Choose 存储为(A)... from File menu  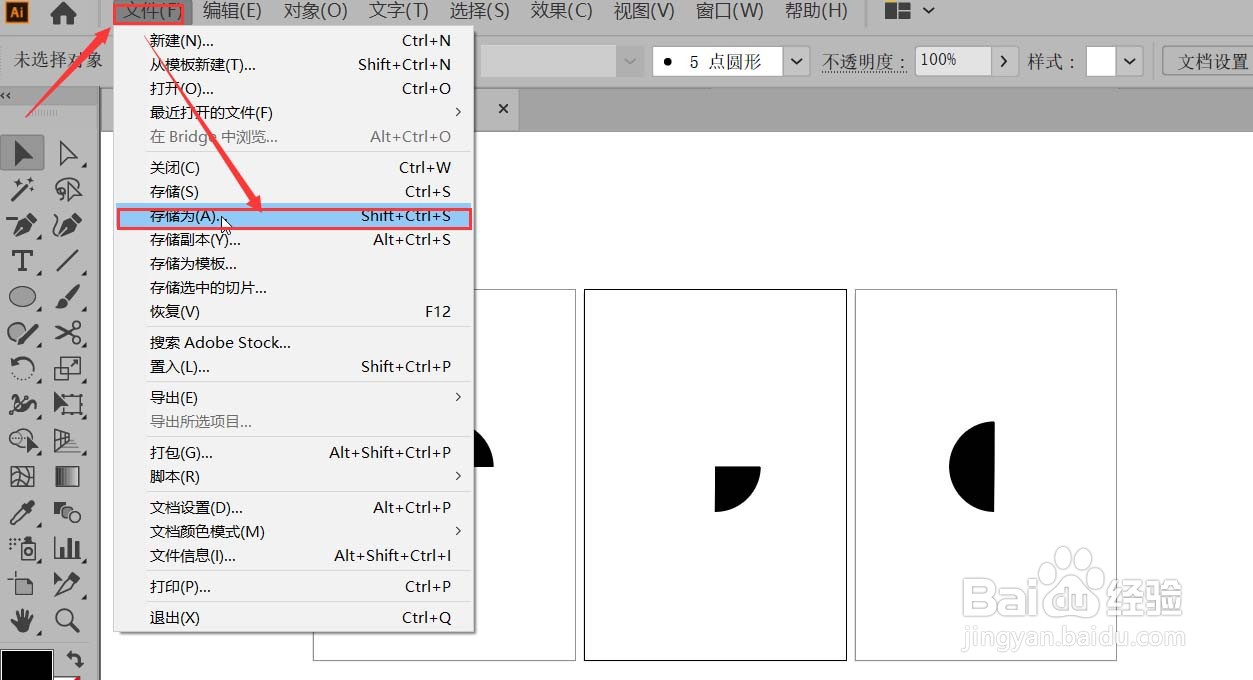tap(294, 216)
